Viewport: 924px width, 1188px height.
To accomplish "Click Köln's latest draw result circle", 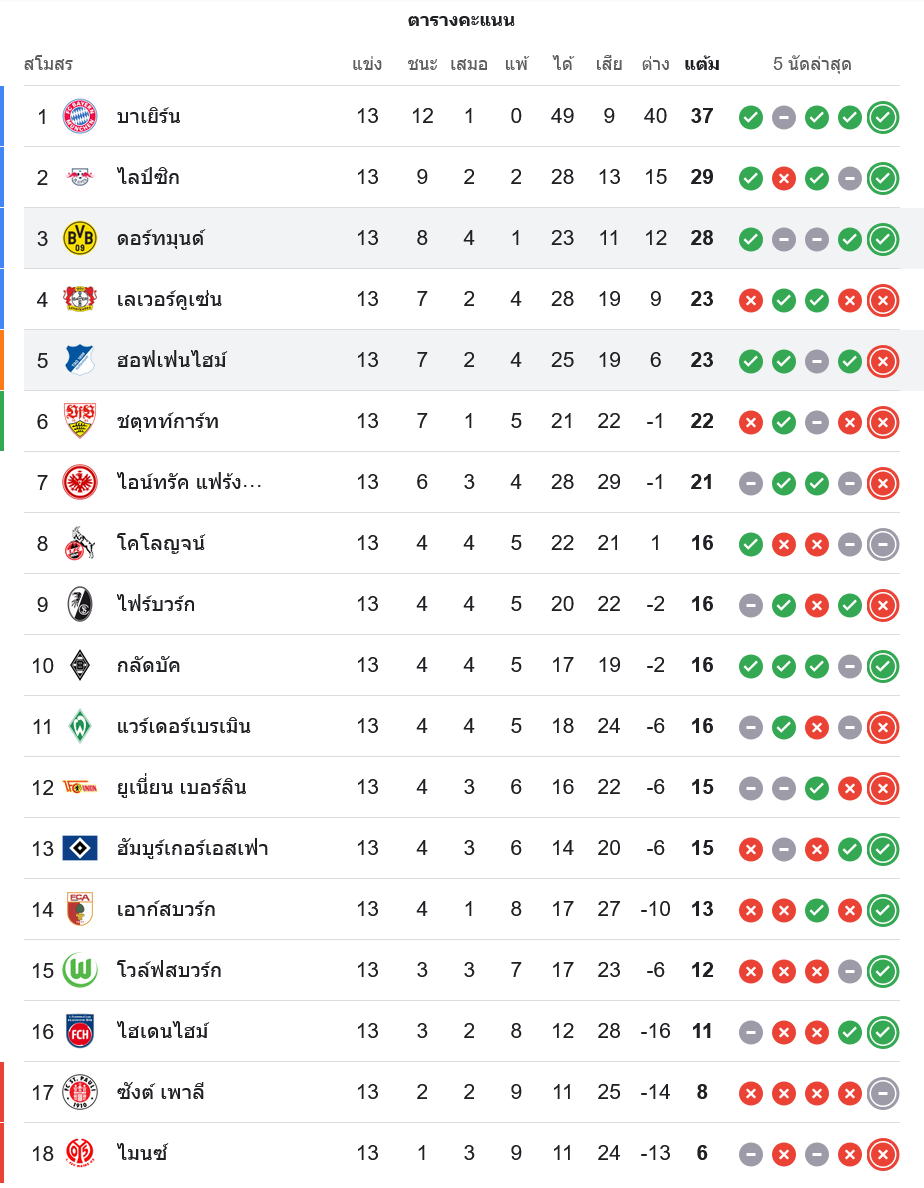I will pos(882,544).
